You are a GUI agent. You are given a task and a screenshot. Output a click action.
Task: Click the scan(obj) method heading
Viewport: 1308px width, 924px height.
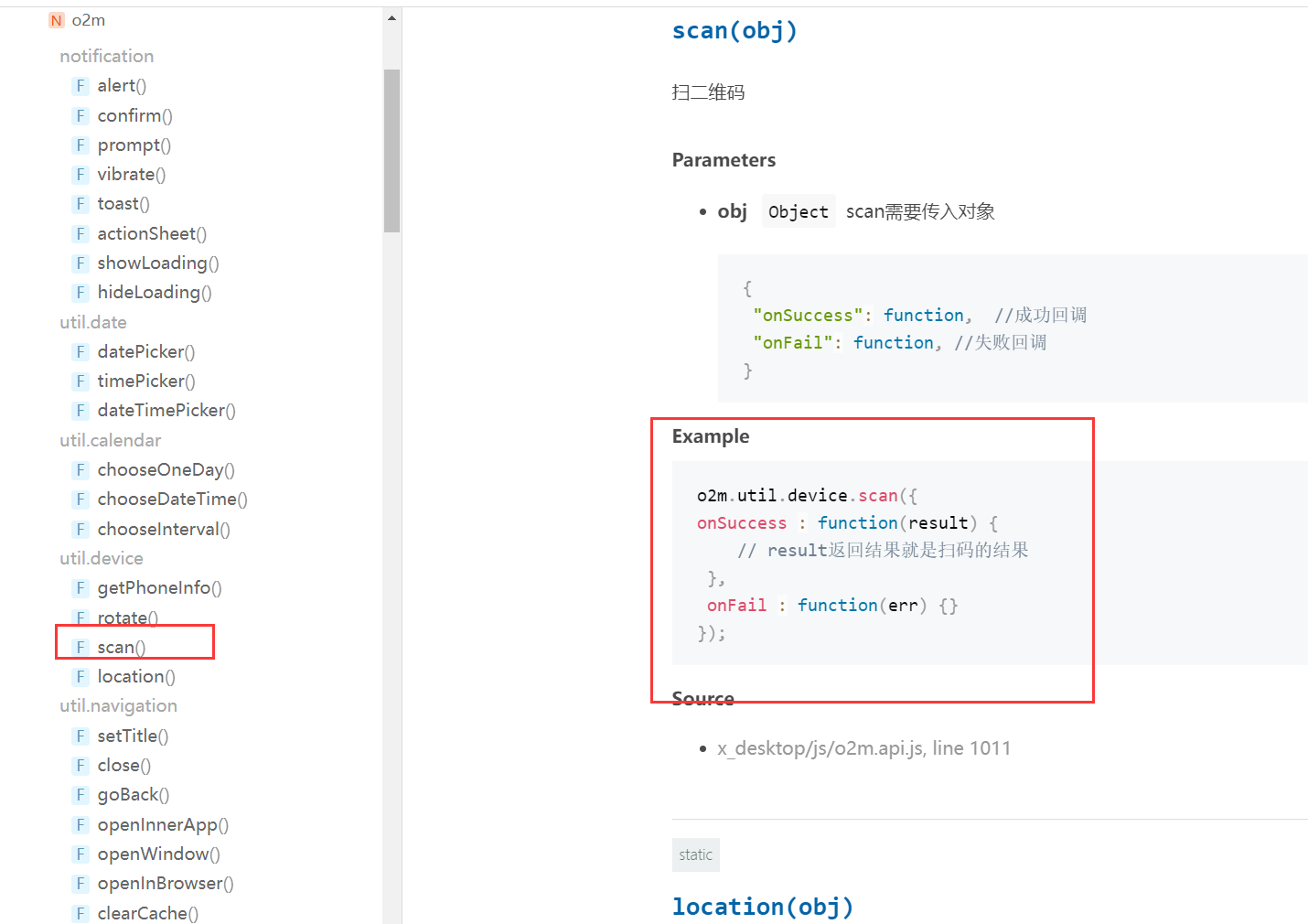[734, 31]
